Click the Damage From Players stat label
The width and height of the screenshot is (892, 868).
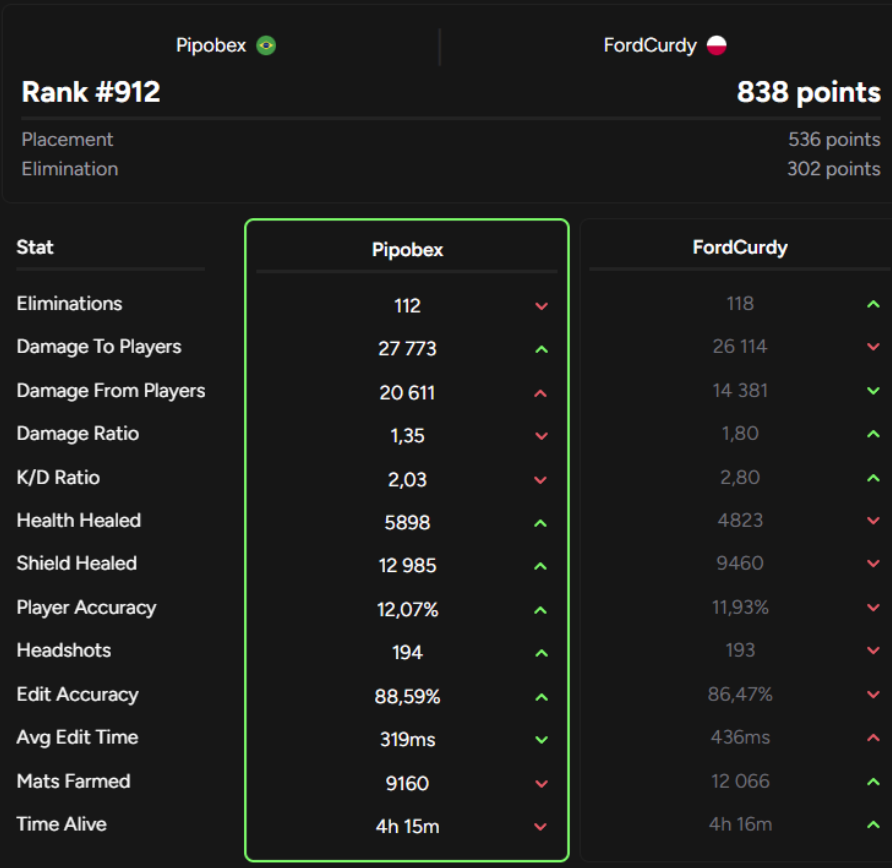pyautogui.click(x=111, y=391)
